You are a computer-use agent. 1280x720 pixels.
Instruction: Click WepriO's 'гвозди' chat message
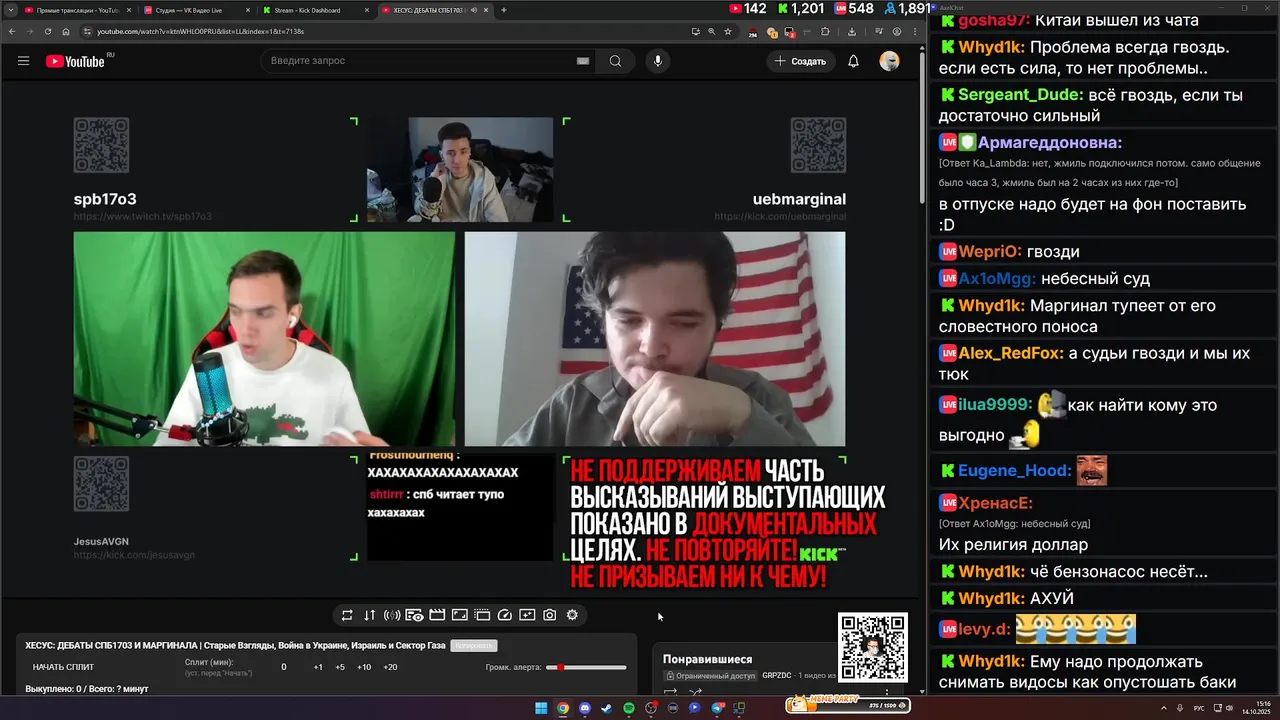pyautogui.click(x=1053, y=252)
